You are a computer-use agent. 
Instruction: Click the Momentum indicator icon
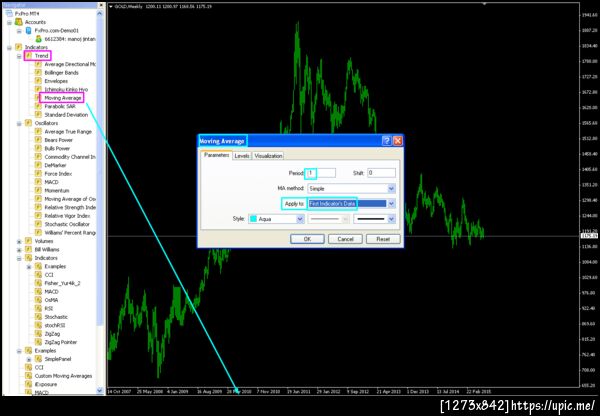coord(38,190)
